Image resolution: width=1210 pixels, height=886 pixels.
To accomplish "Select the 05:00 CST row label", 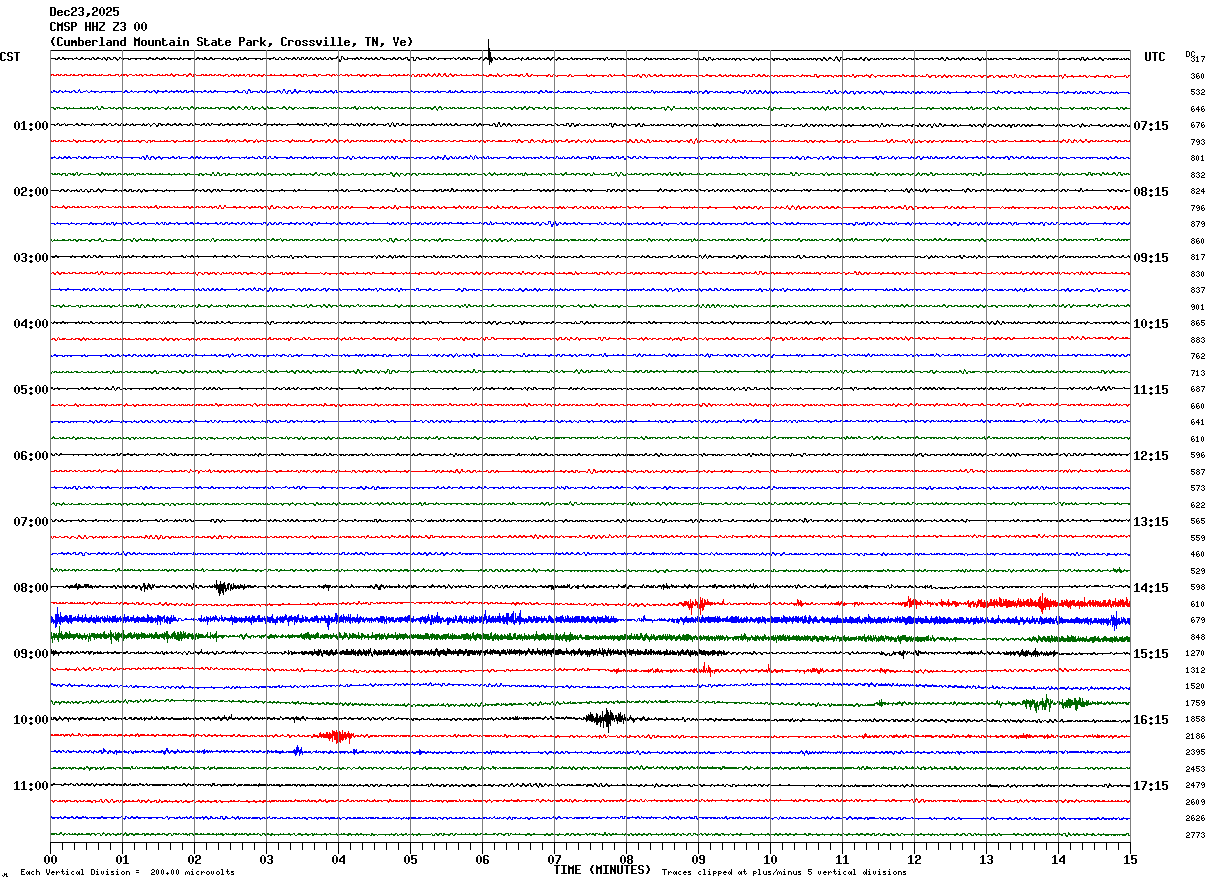I will 31,390.
